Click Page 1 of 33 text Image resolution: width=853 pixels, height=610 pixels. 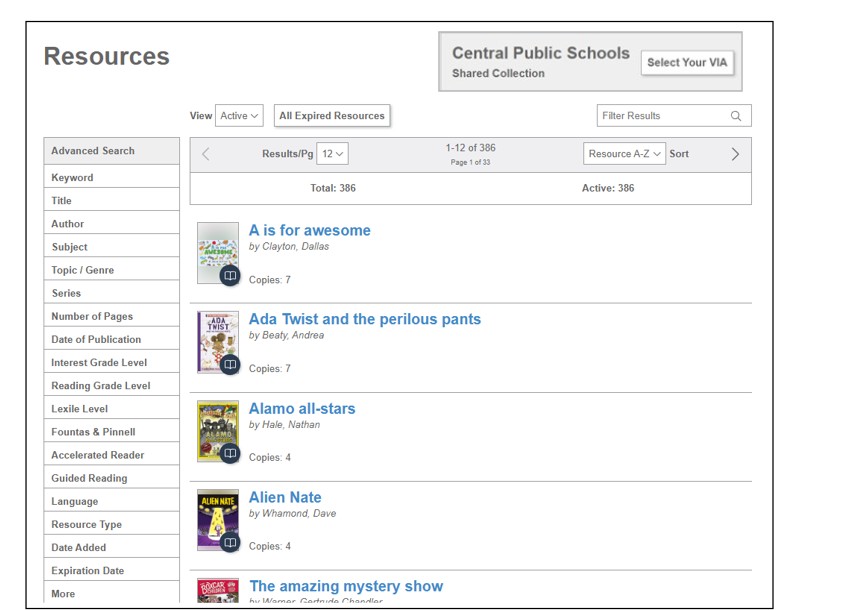tap(471, 162)
